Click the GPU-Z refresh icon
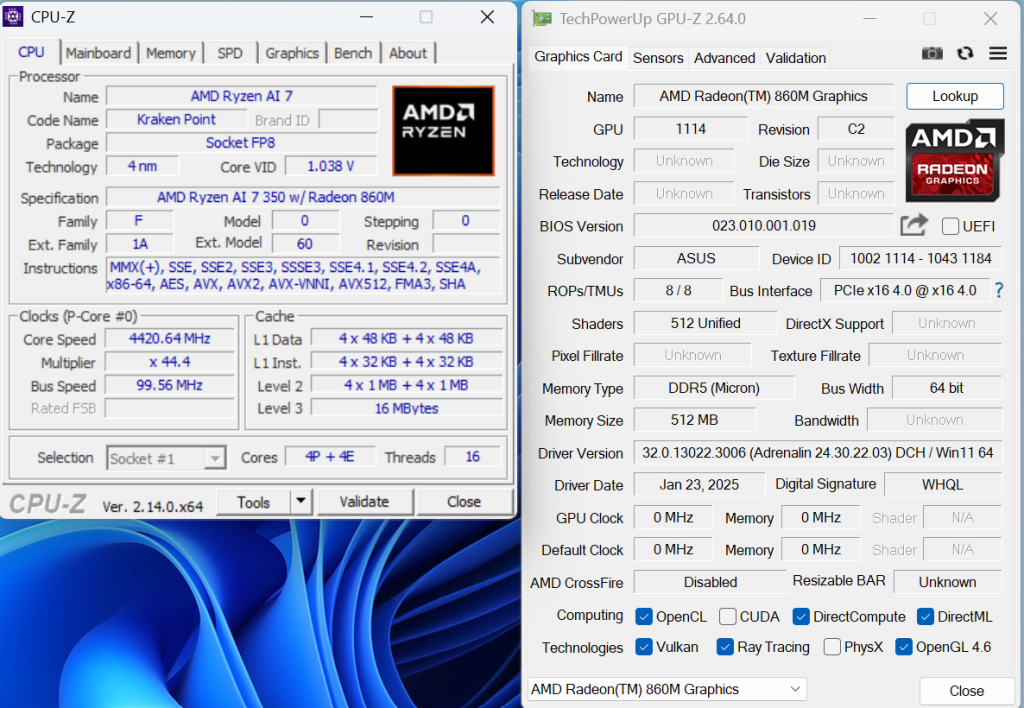Screen dimensions: 1024x708 [x=965, y=54]
